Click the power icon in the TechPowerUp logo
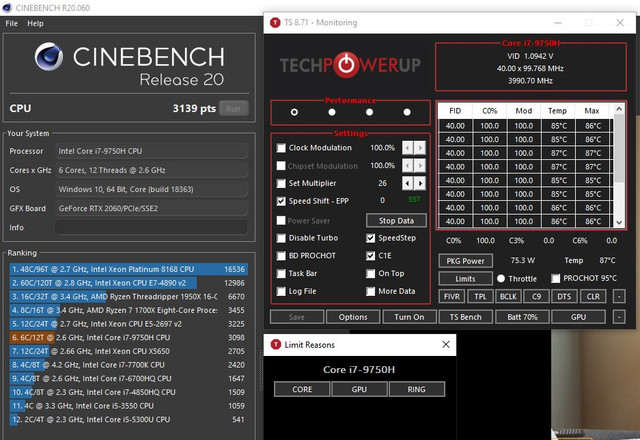The width and height of the screenshot is (640, 440). [345, 66]
